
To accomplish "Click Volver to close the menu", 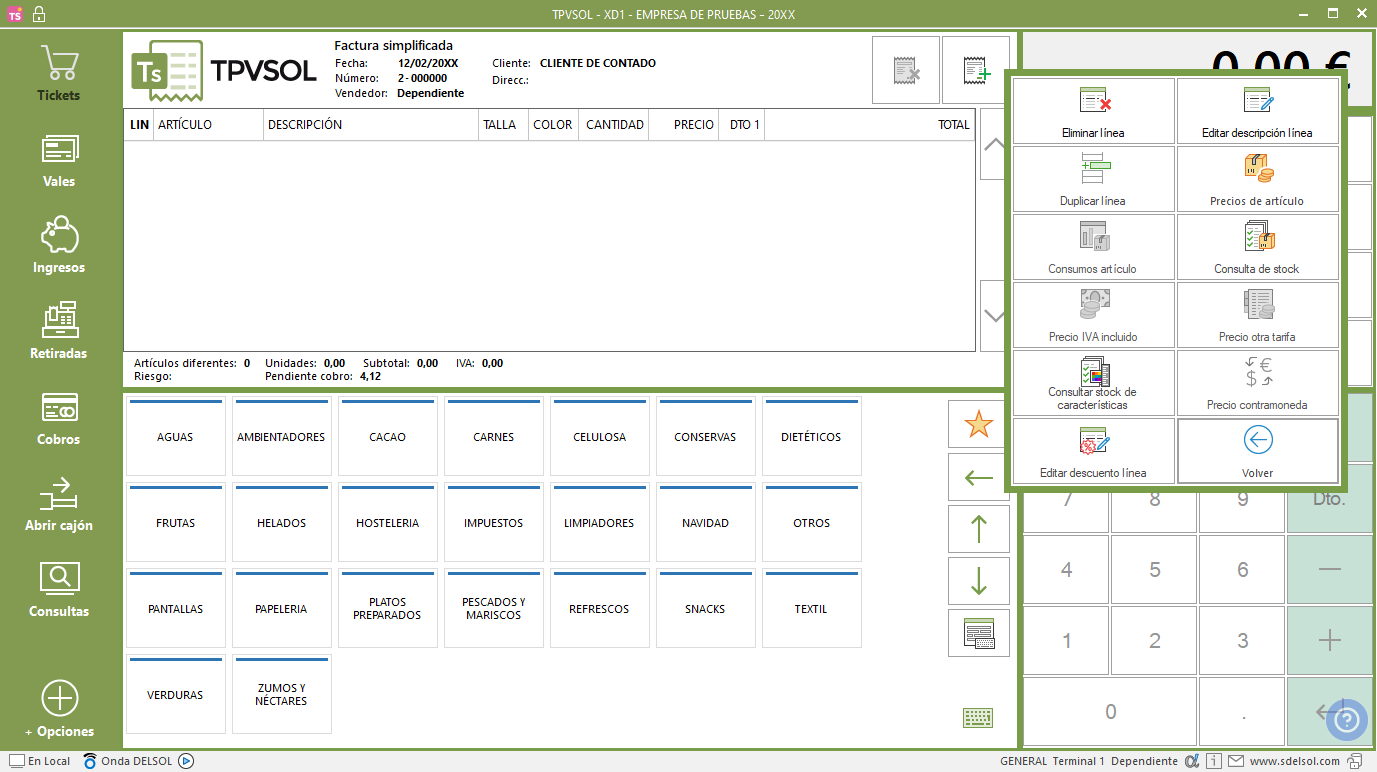I will click(x=1258, y=451).
